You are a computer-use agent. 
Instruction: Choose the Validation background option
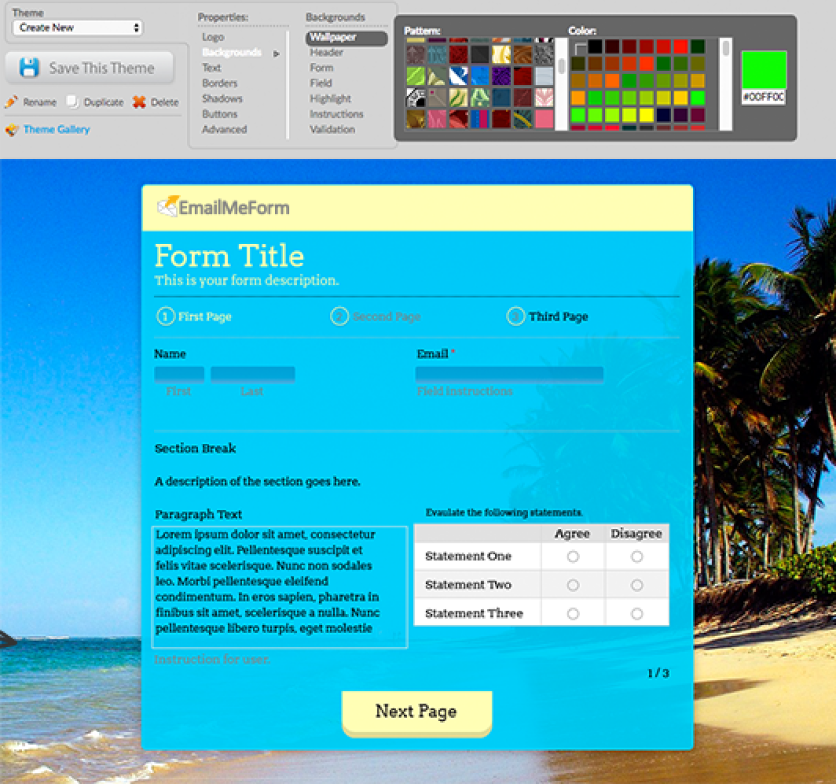coord(333,130)
